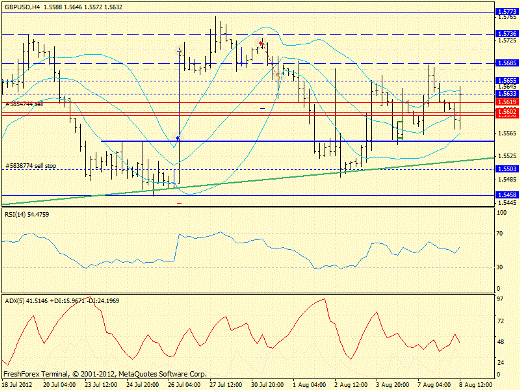The width and height of the screenshot is (520, 390).
Task: Select the red ADX indicator line
Action: pyautogui.click(x=230, y=330)
